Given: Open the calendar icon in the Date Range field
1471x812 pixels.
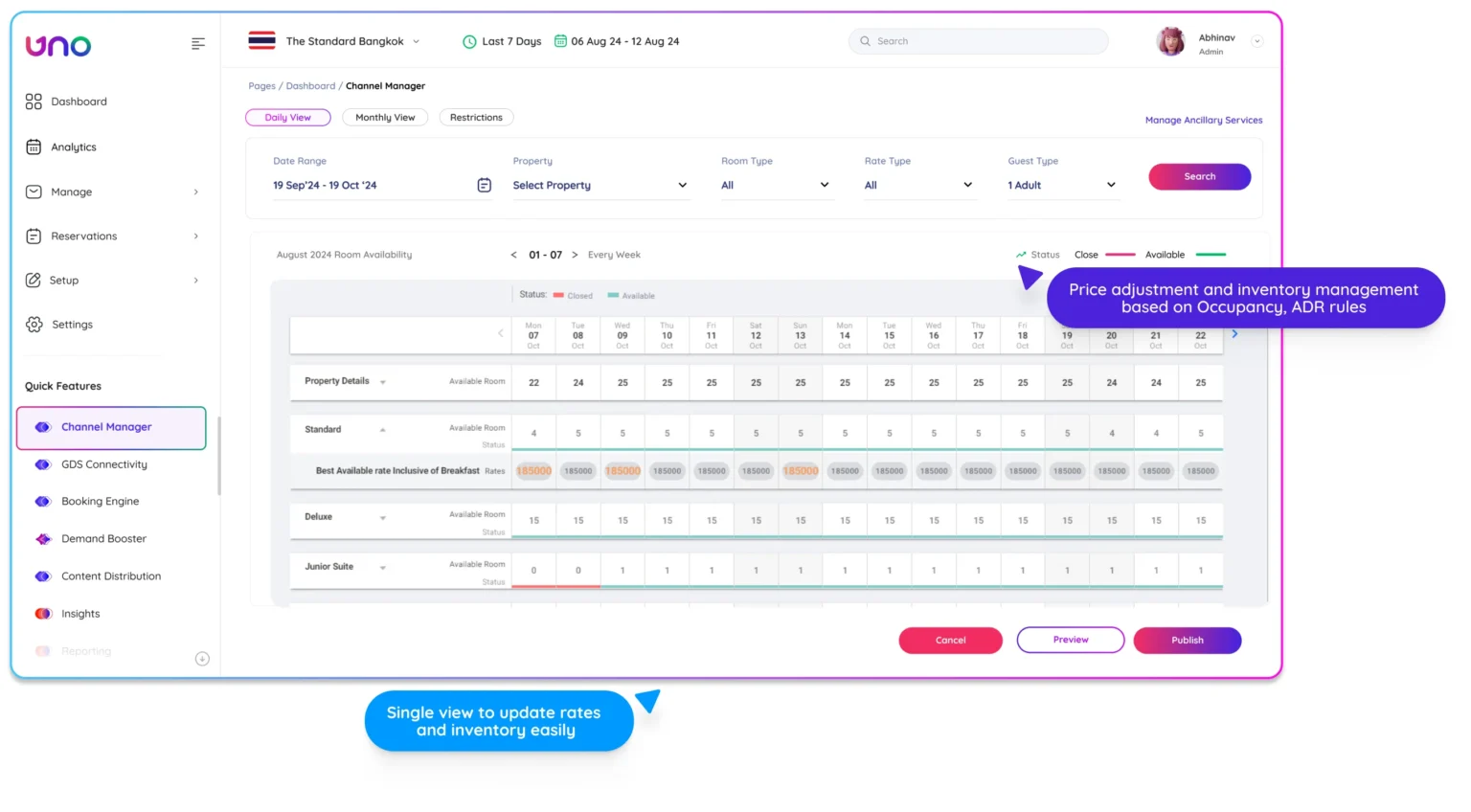Looking at the screenshot, I should (x=485, y=185).
